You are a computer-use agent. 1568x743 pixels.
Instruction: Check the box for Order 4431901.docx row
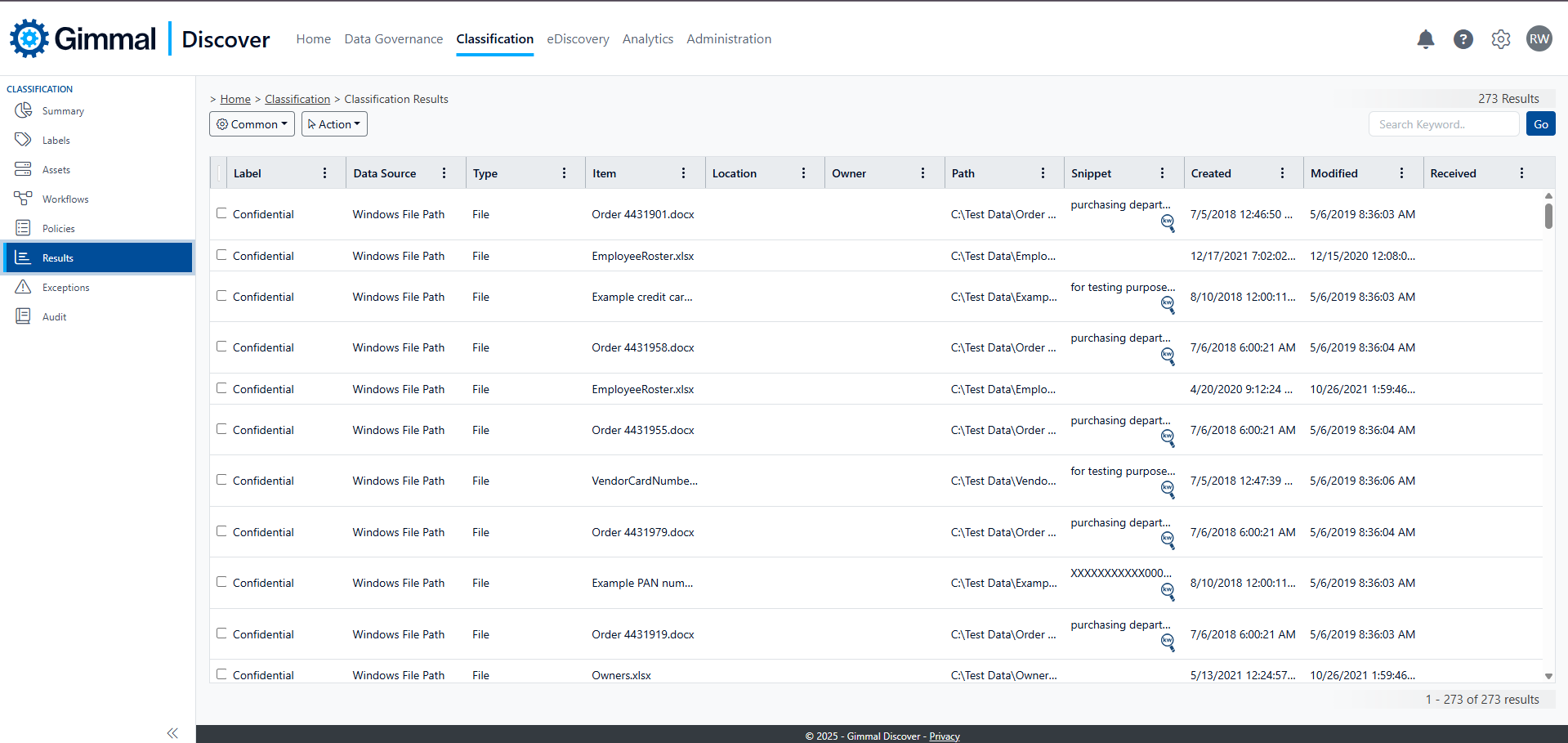(x=221, y=213)
